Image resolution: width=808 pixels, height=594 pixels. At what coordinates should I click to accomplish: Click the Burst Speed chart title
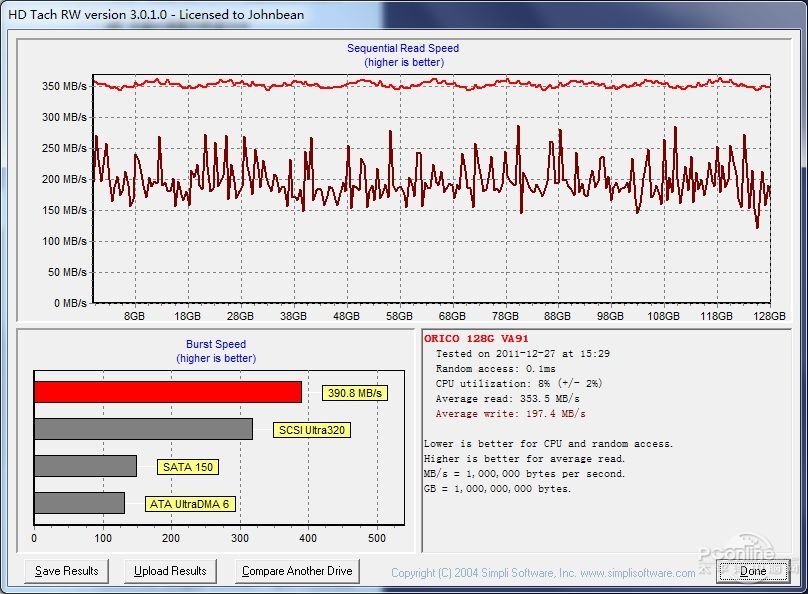[x=216, y=344]
